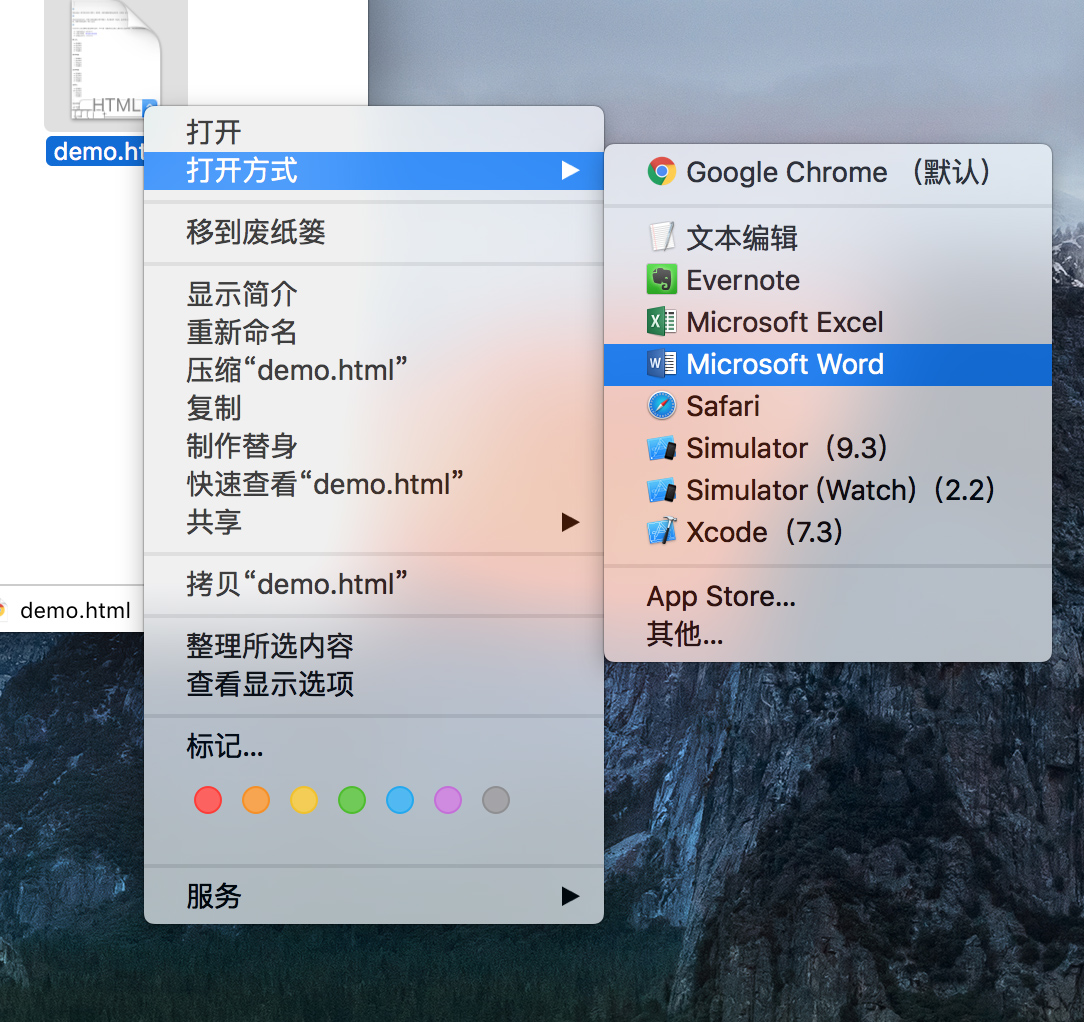Expand the 共享 submenu arrow
Image resolution: width=1084 pixels, height=1022 pixels.
click(x=570, y=522)
